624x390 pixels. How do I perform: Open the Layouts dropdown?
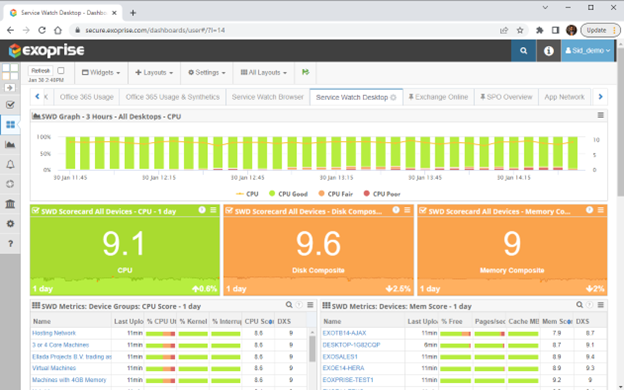click(154, 72)
